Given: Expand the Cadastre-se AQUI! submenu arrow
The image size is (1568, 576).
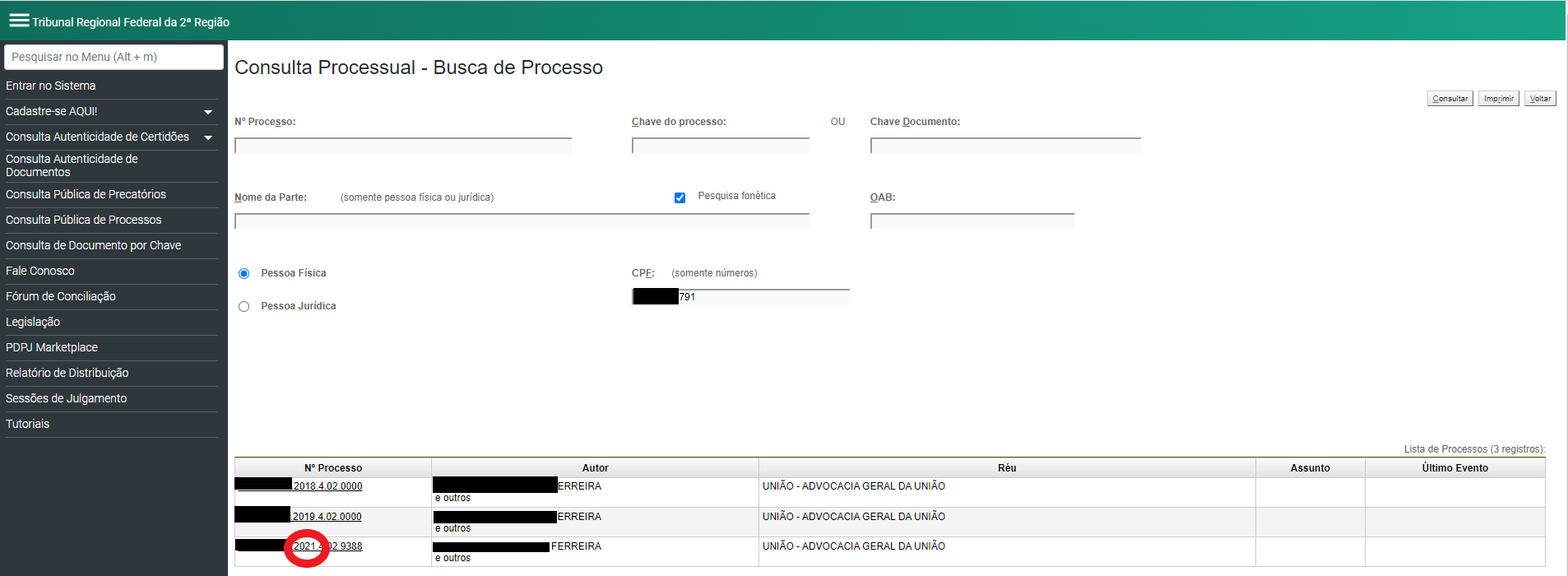Looking at the screenshot, I should (208, 112).
